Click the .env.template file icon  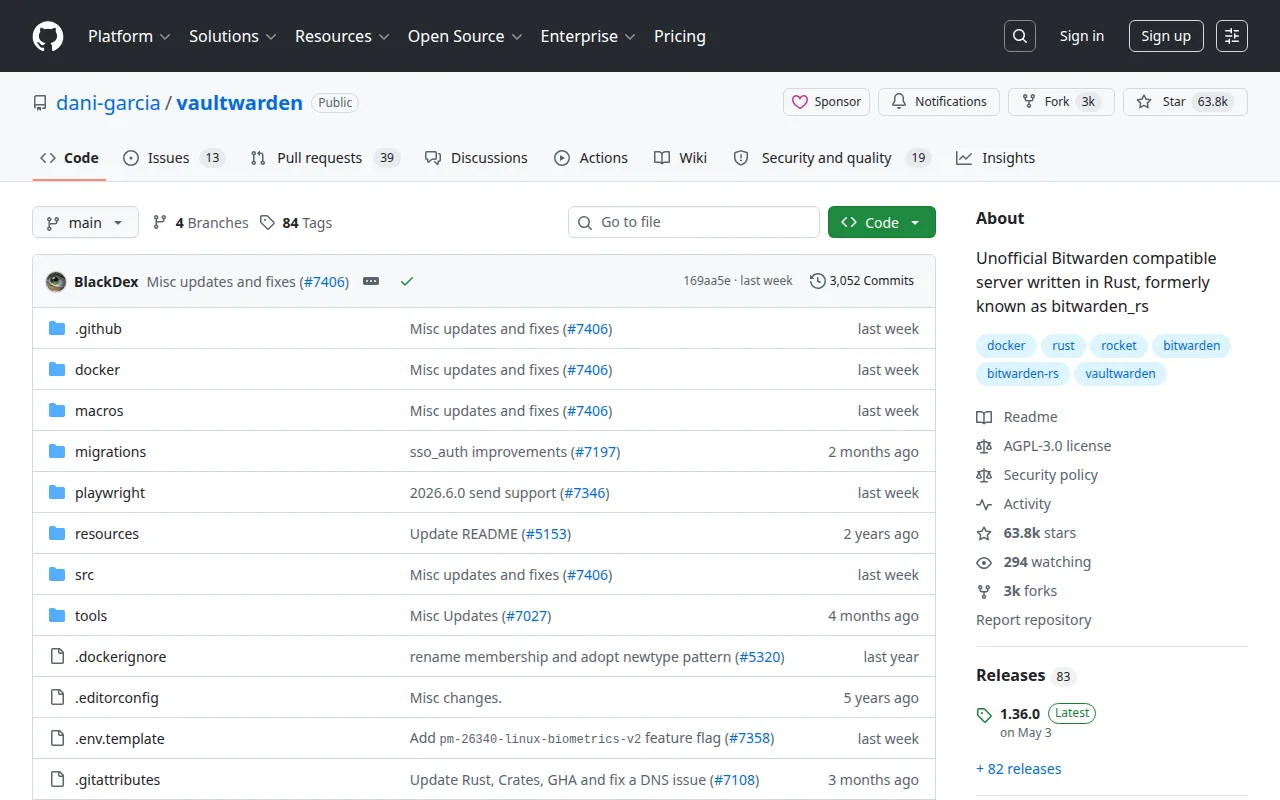click(x=57, y=739)
